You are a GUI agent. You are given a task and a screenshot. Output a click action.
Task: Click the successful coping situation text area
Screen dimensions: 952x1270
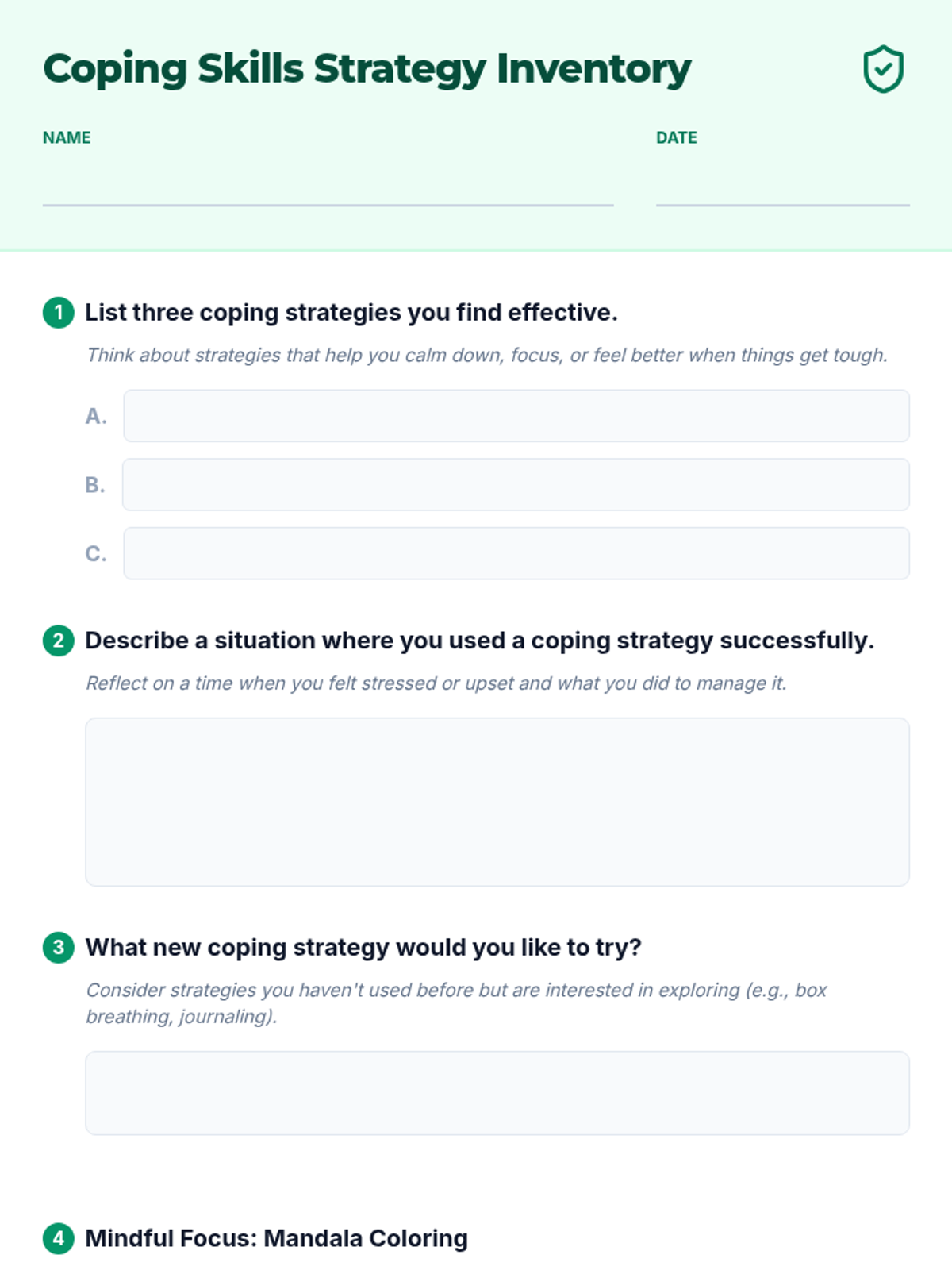coord(497,802)
